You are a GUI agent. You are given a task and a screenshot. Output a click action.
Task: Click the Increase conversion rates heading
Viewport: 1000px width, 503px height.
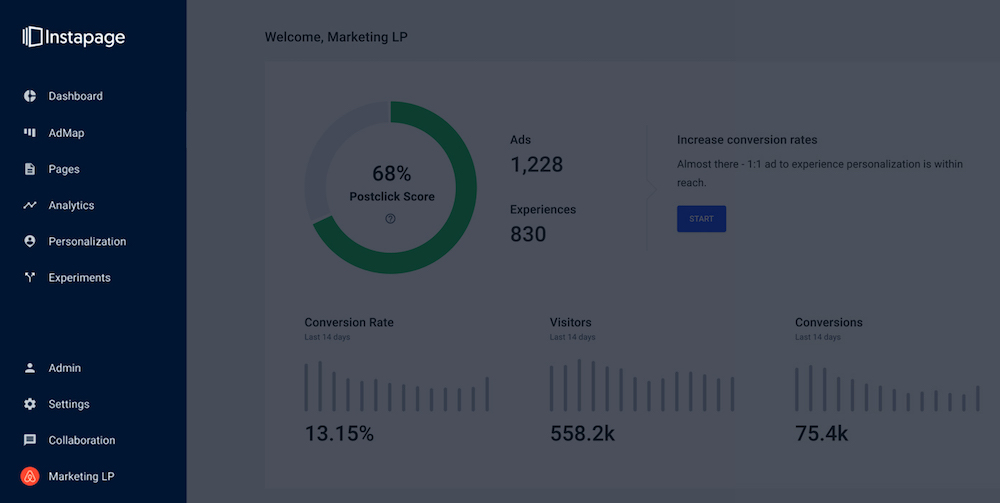(747, 140)
